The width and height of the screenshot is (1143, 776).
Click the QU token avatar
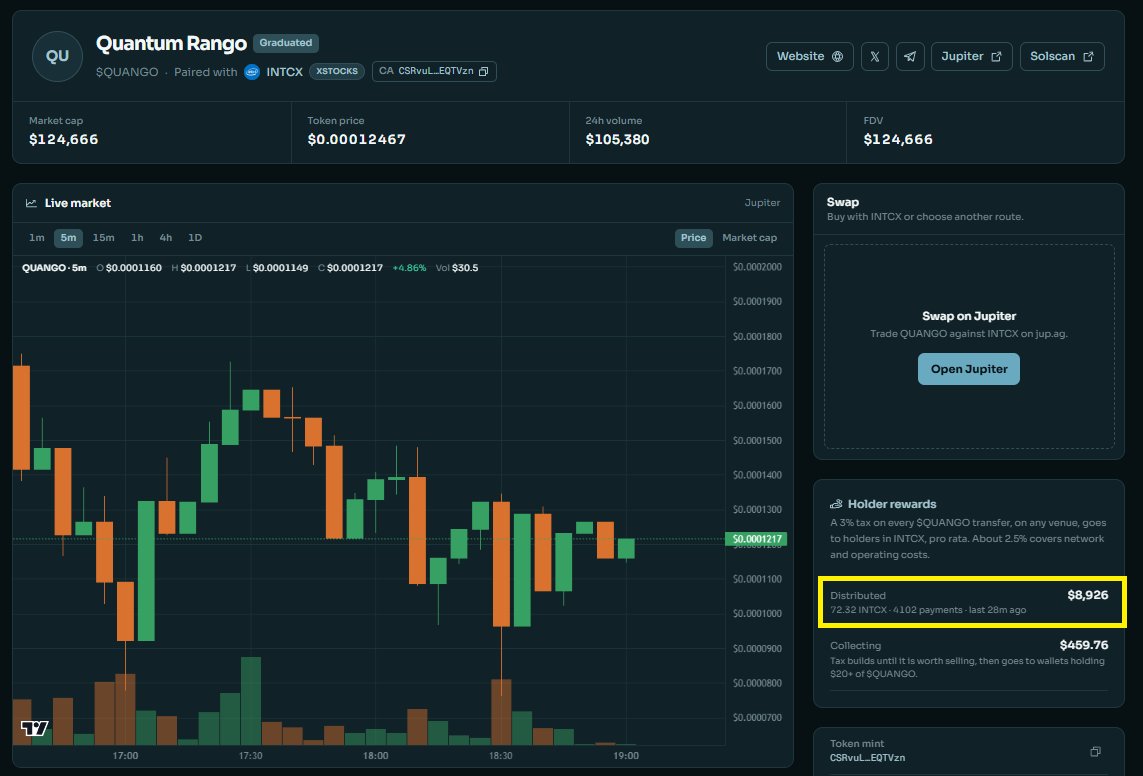[57, 56]
